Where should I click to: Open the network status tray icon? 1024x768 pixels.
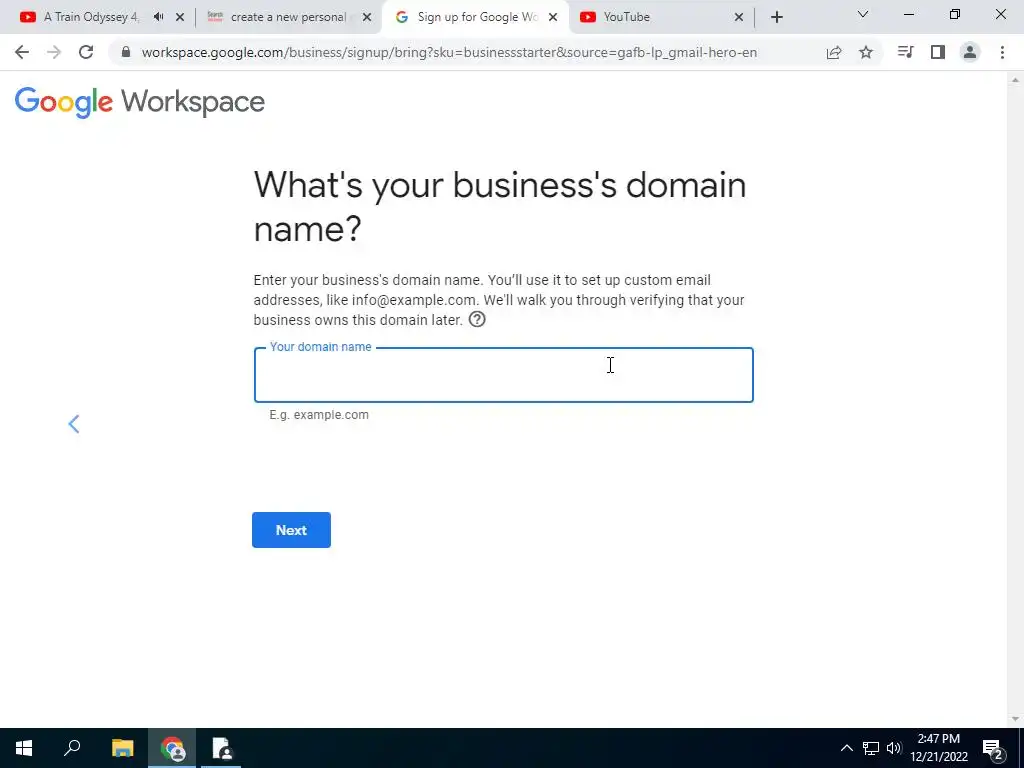[x=871, y=748]
